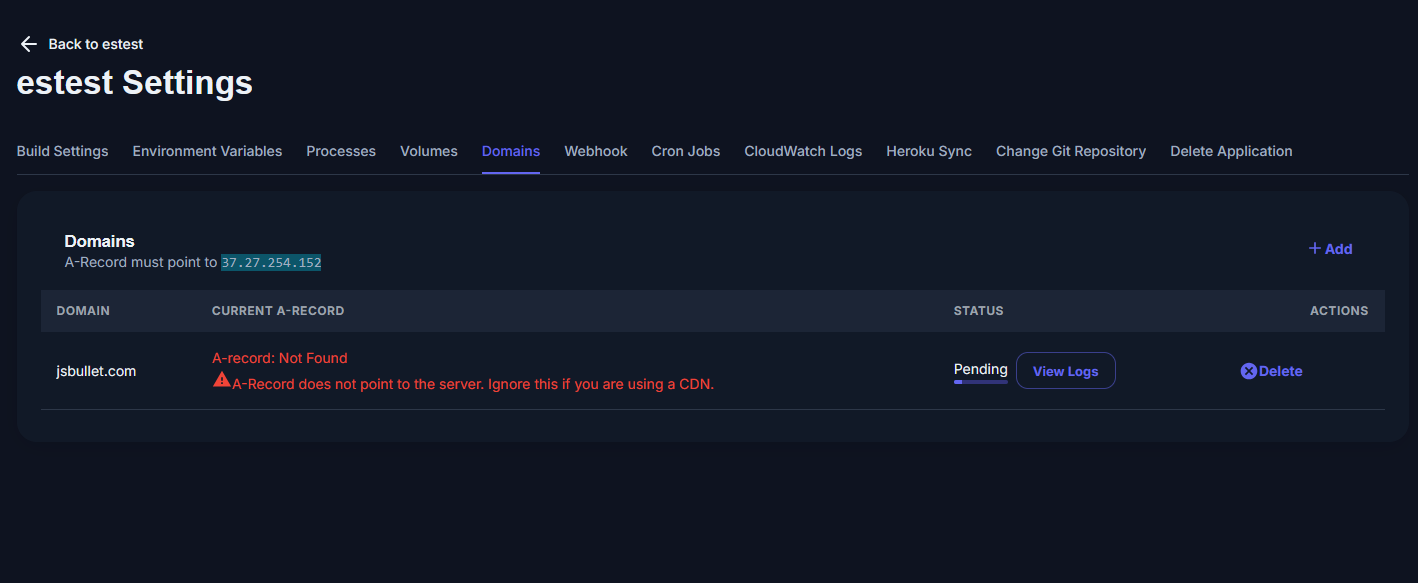This screenshot has height=583, width=1418.
Task: Click the circled X delete icon for jsbullet.com
Action: (x=1247, y=370)
